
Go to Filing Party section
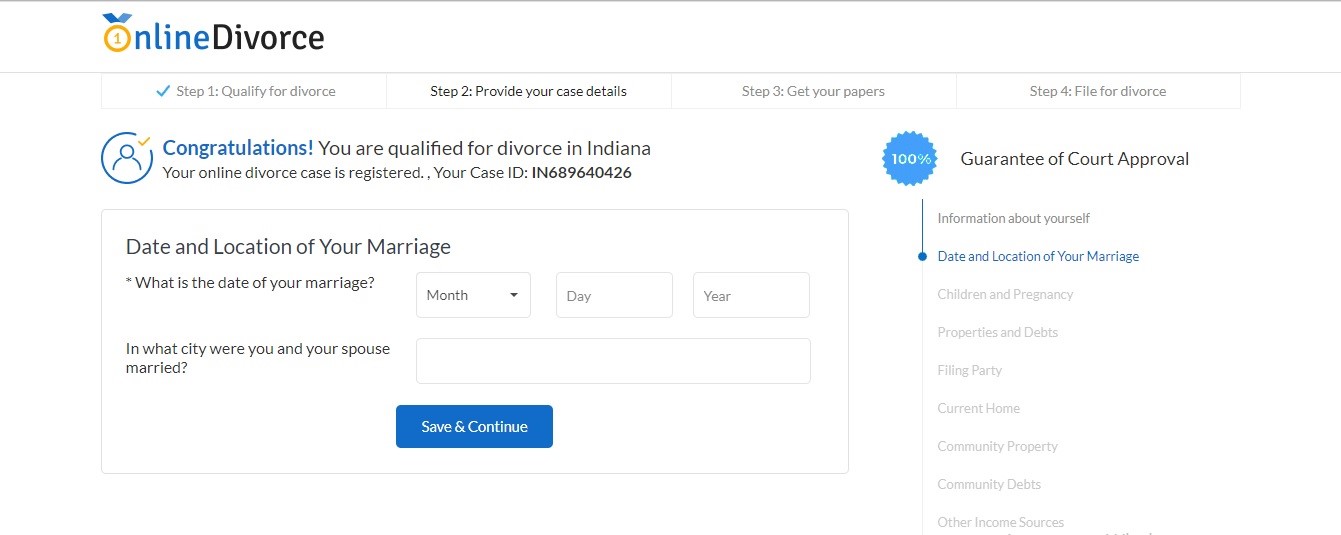click(969, 370)
